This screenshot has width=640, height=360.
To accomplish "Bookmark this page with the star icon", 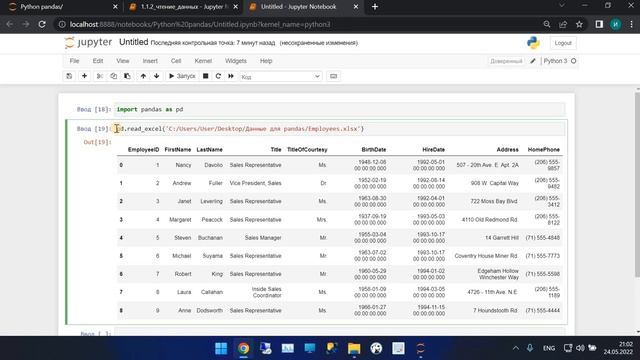I will coord(579,24).
